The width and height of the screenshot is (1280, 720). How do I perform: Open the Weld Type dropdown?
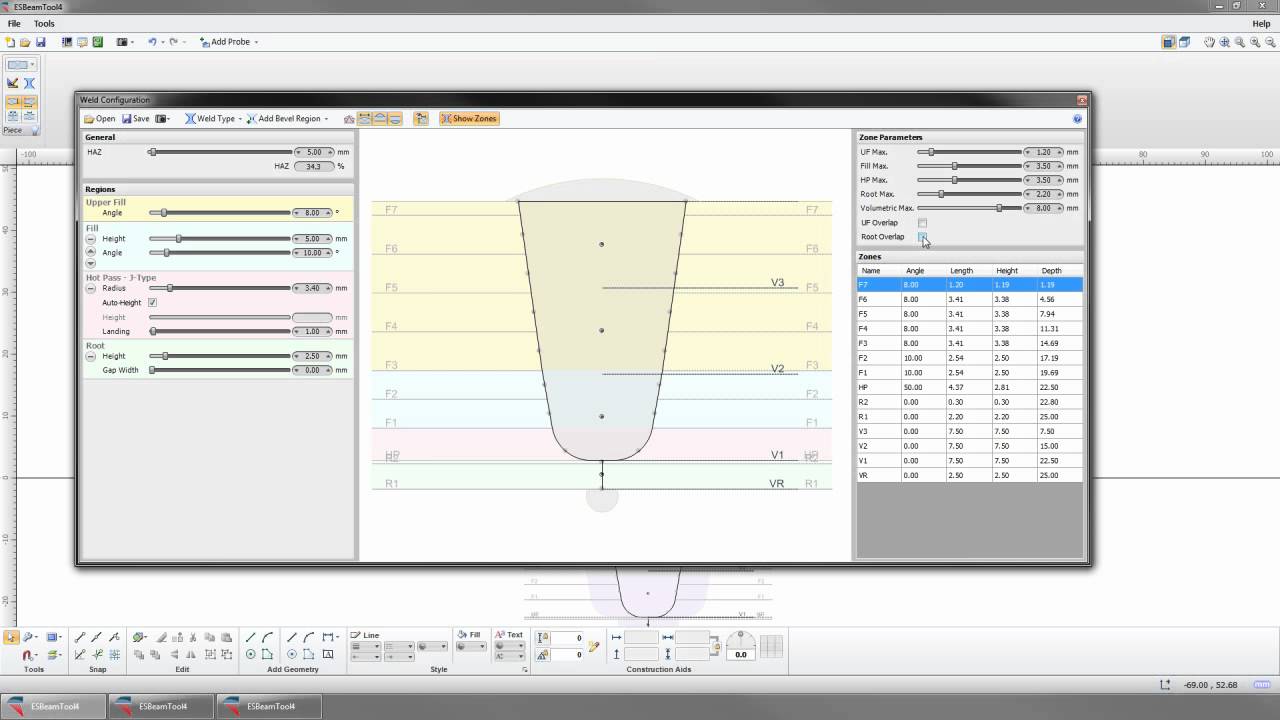(x=213, y=118)
